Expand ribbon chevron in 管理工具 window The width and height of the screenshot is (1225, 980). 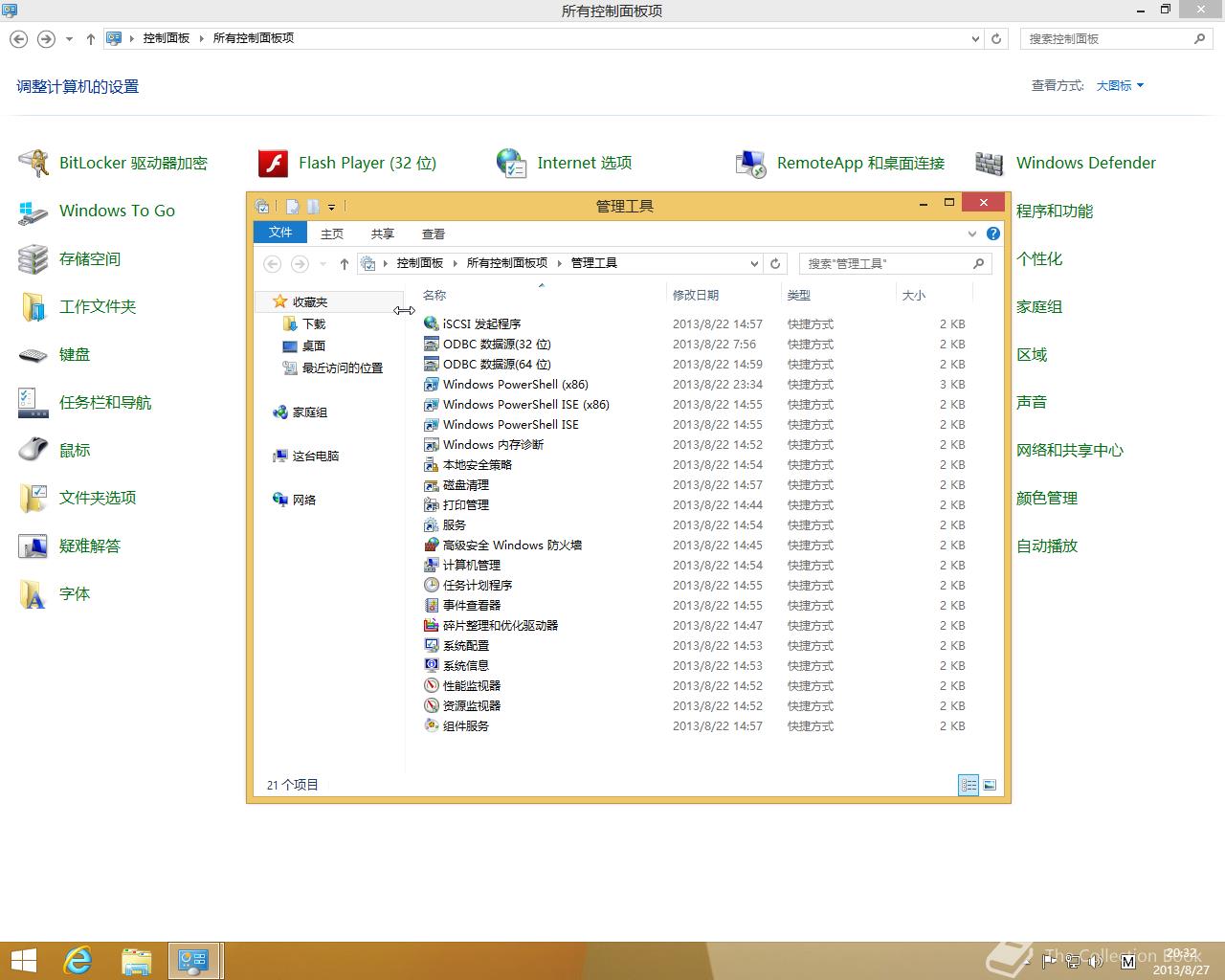tap(972, 234)
